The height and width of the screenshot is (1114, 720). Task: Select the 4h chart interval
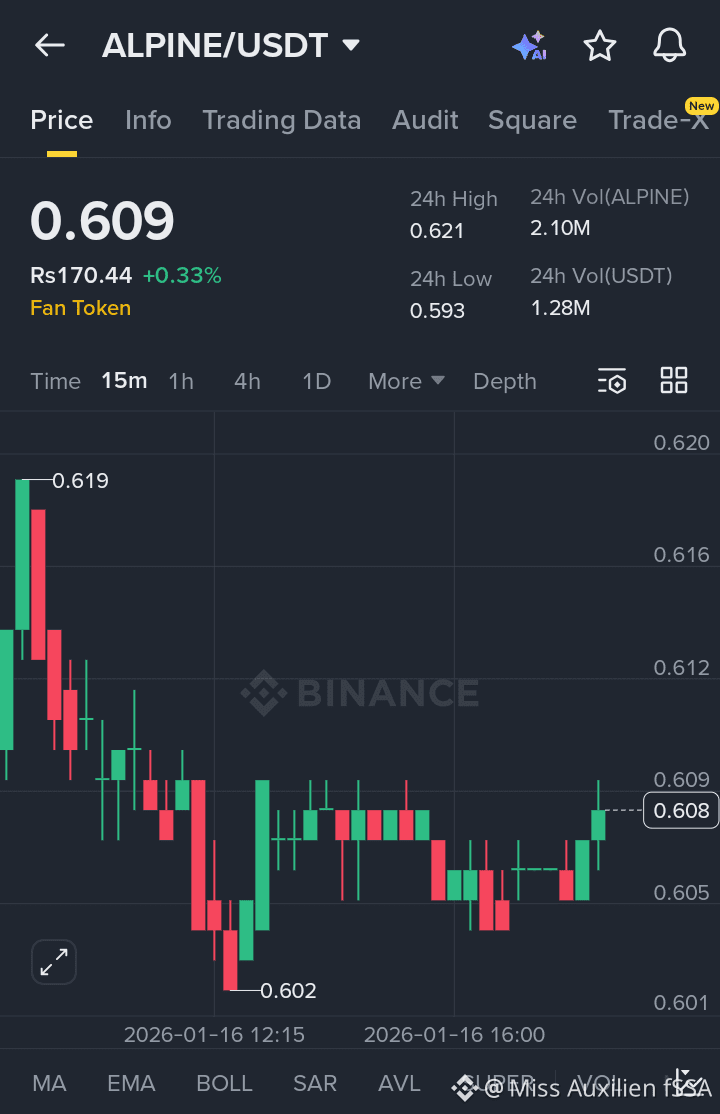coord(247,382)
